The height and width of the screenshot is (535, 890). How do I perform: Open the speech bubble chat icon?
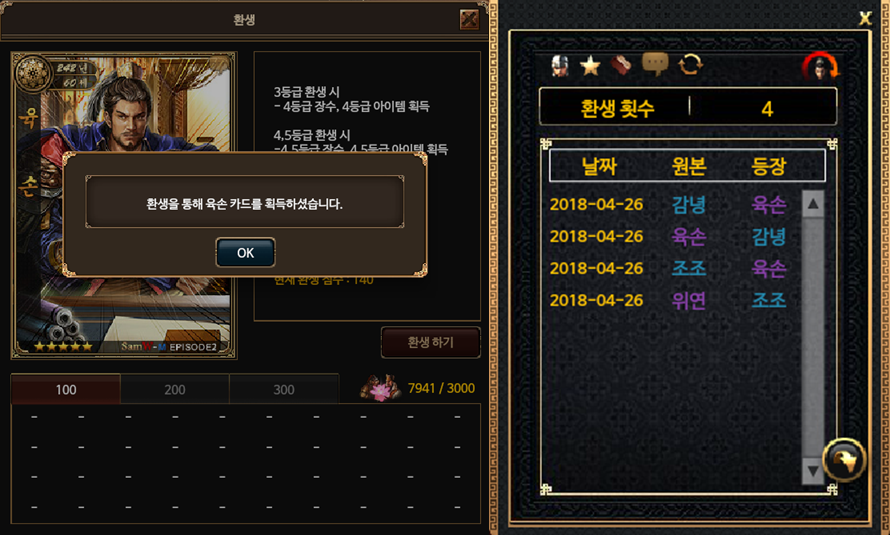(655, 64)
